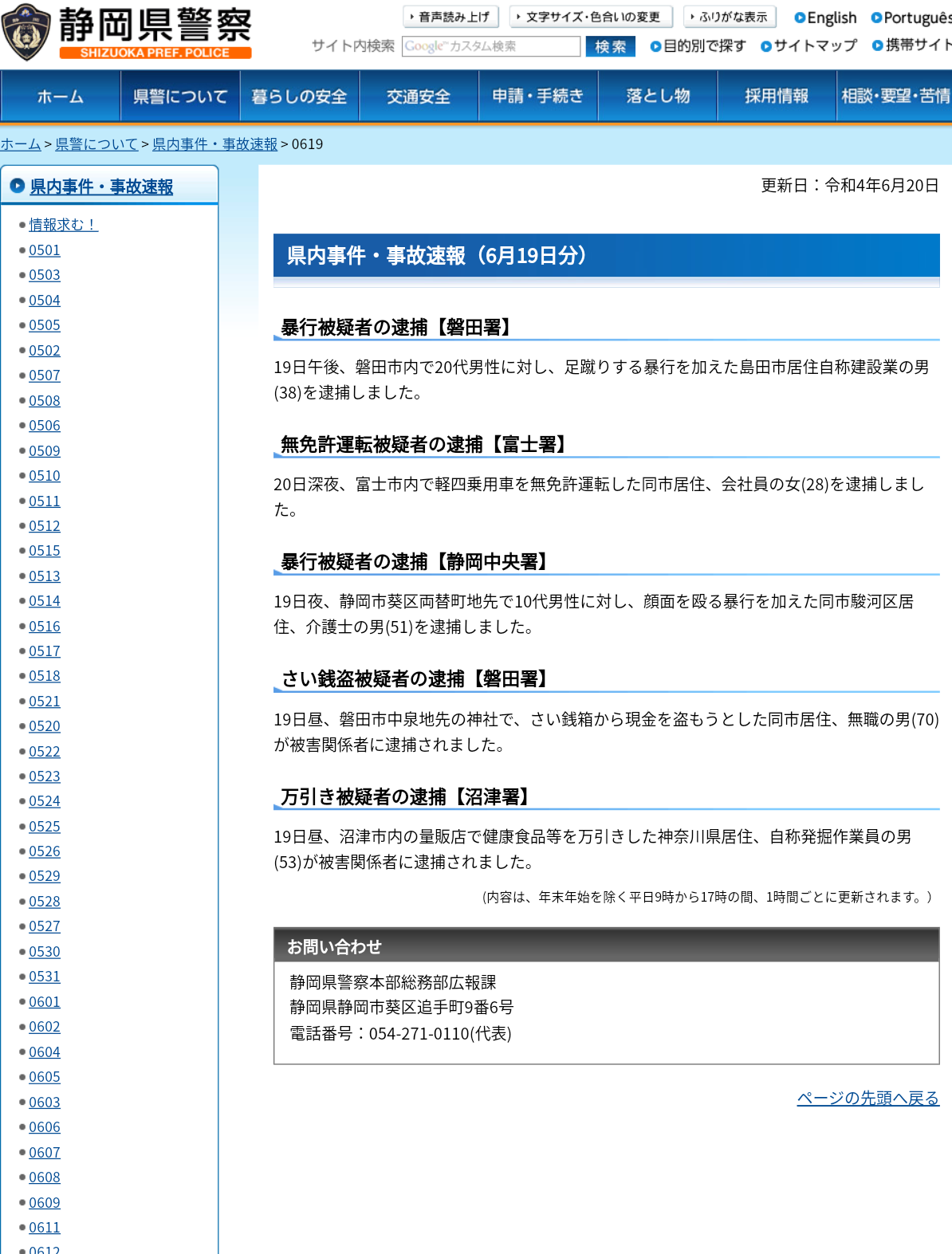
Task: Open sidebar entry 0602
Action: [45, 1027]
